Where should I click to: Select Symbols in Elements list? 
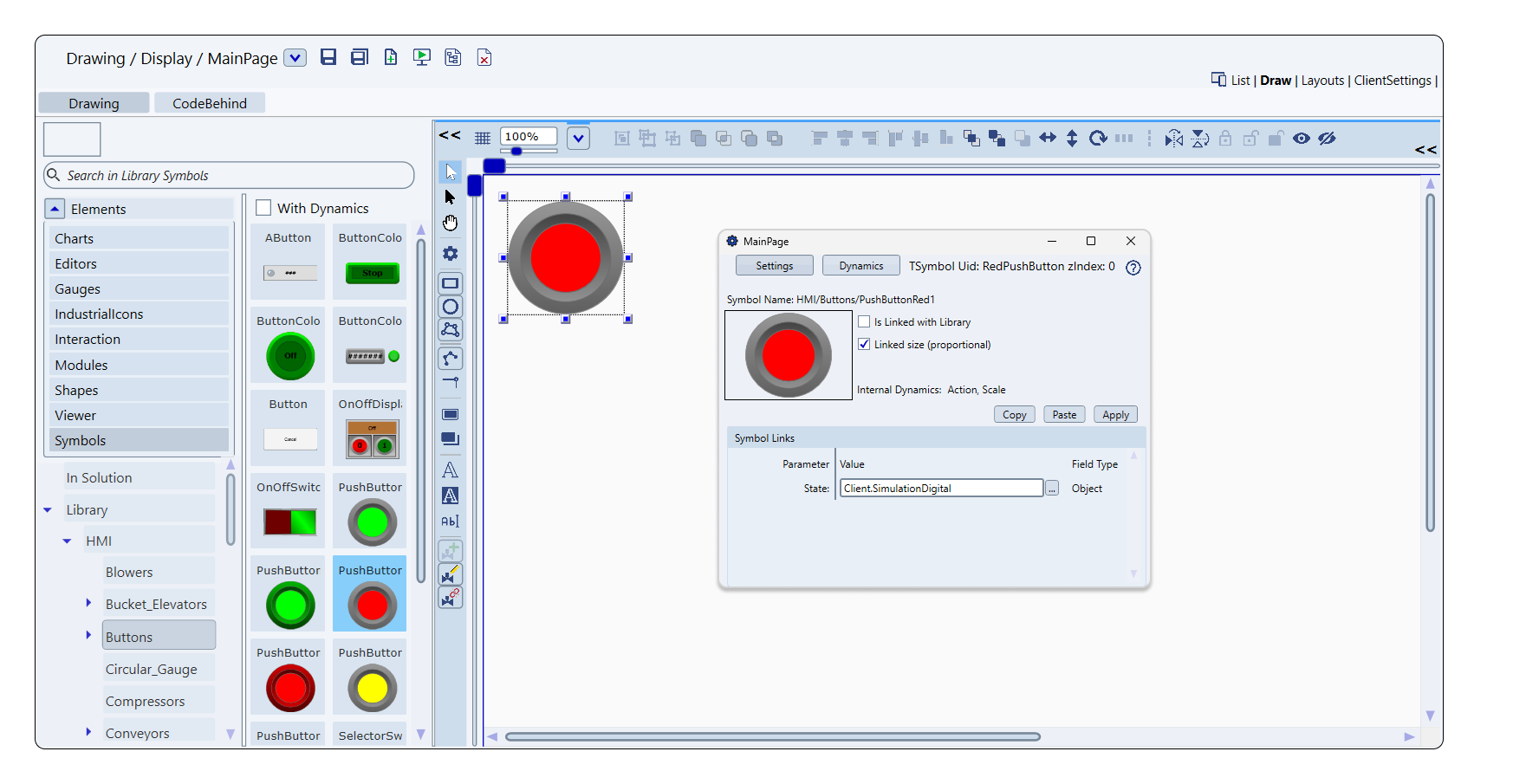tap(139, 440)
